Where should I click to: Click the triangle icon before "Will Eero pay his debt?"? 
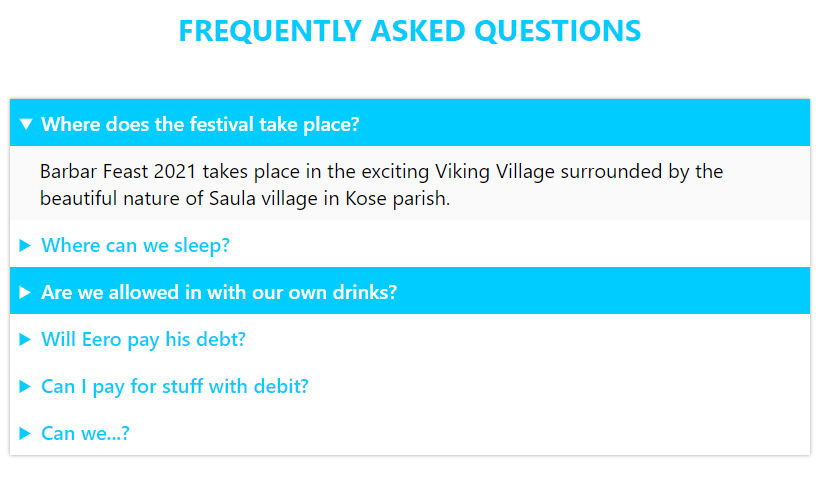coord(26,340)
